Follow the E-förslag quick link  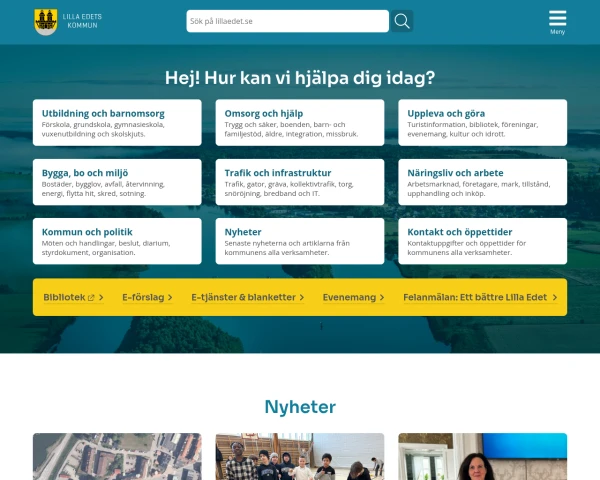(x=147, y=297)
